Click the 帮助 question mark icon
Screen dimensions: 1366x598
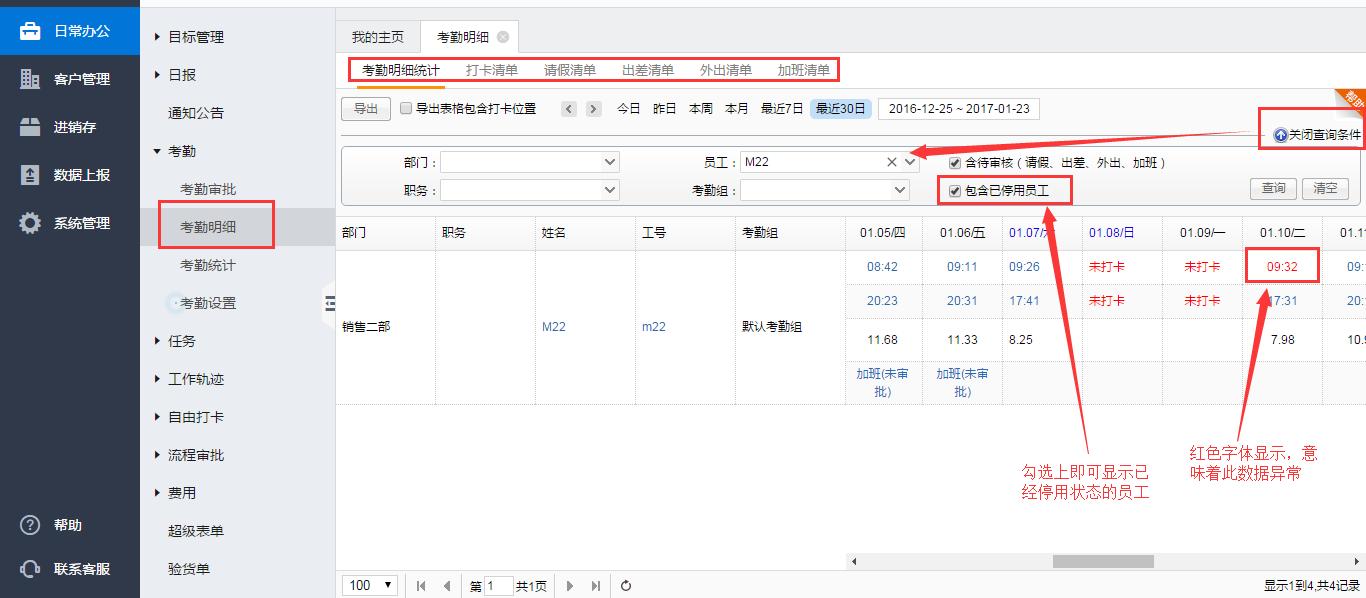[30, 525]
